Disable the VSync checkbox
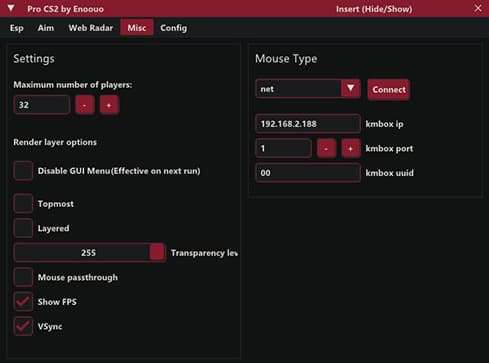This screenshot has width=489, height=363. (x=23, y=326)
